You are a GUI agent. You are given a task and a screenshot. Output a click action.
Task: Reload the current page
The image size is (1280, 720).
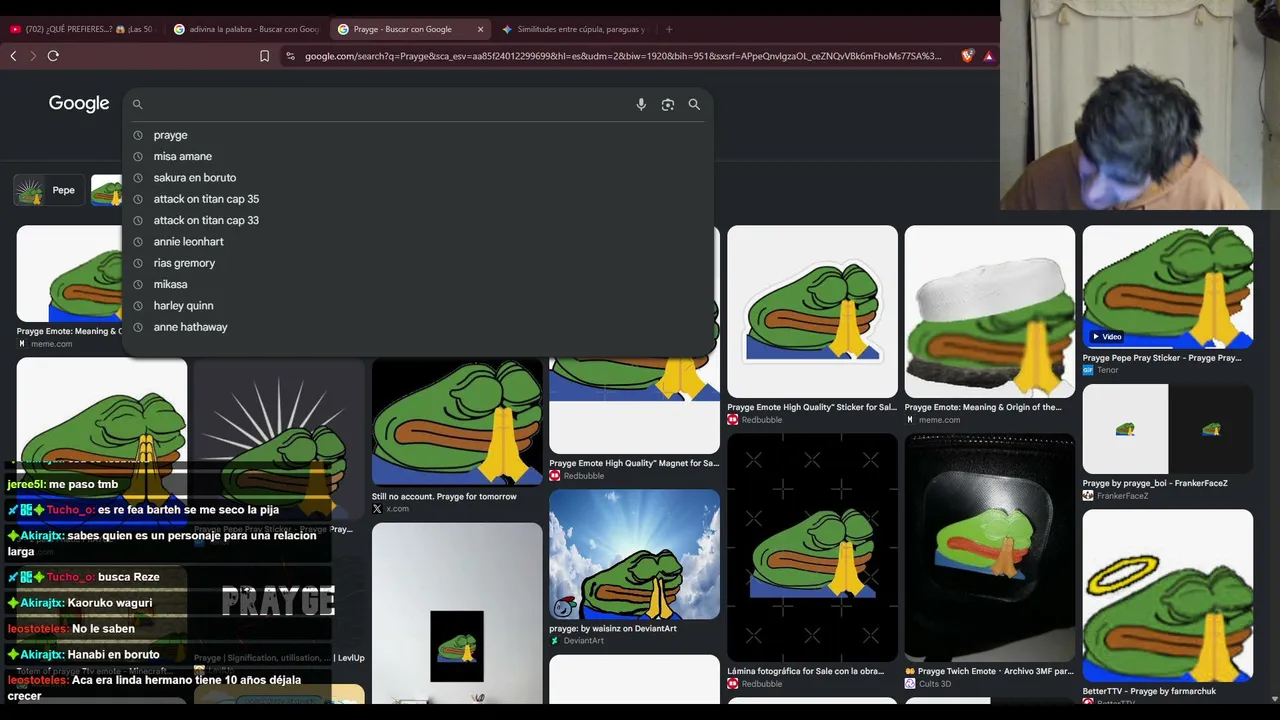[53, 56]
